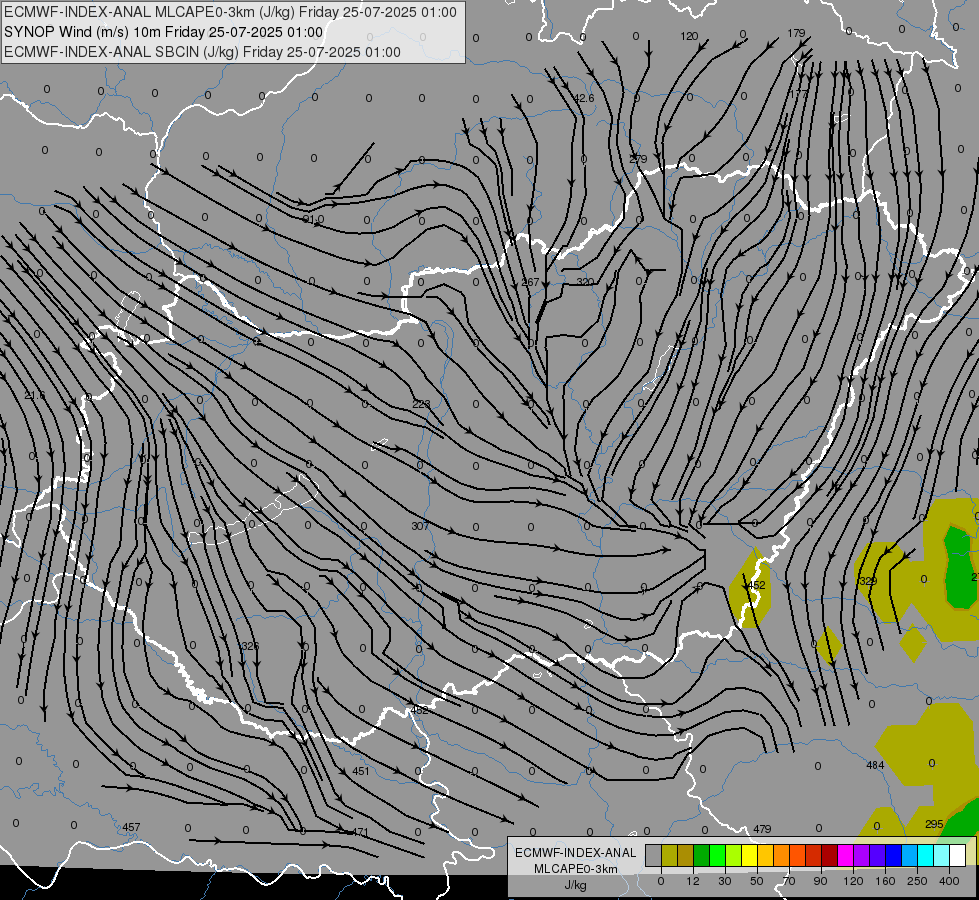Select the bright green legend swatch

point(717,856)
